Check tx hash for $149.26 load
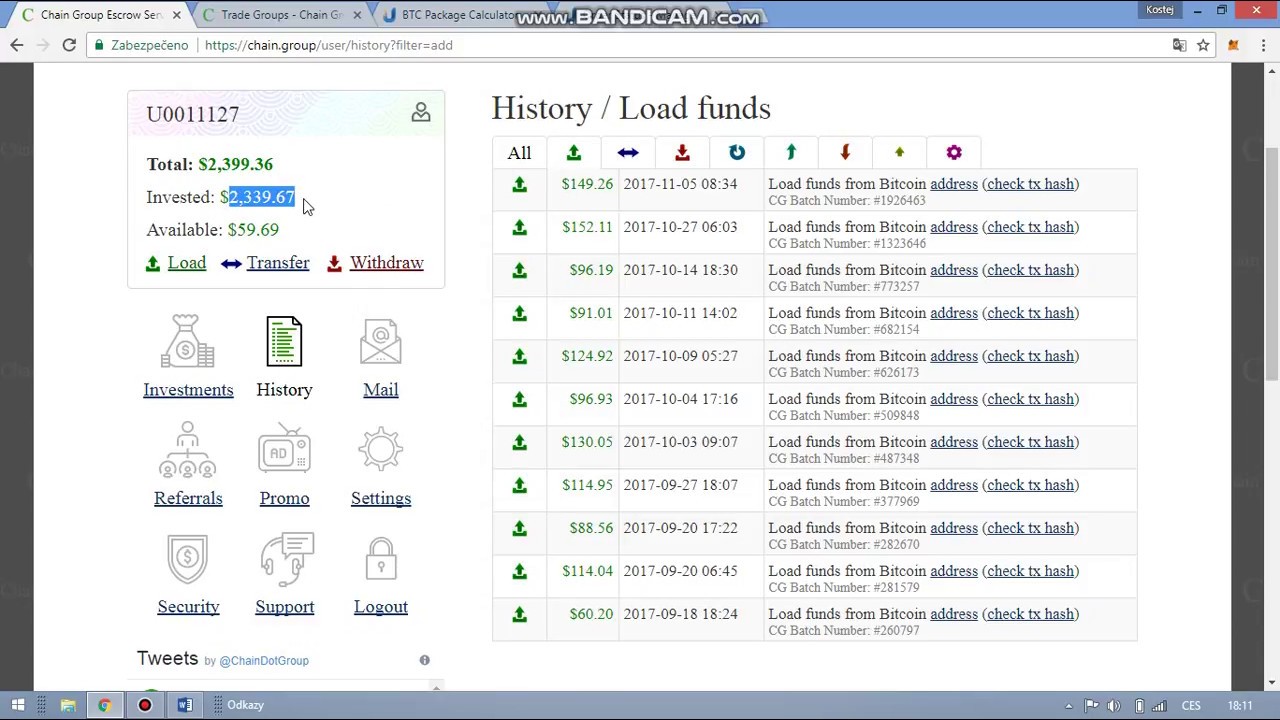Viewport: 1280px width, 720px height. coord(1030,184)
